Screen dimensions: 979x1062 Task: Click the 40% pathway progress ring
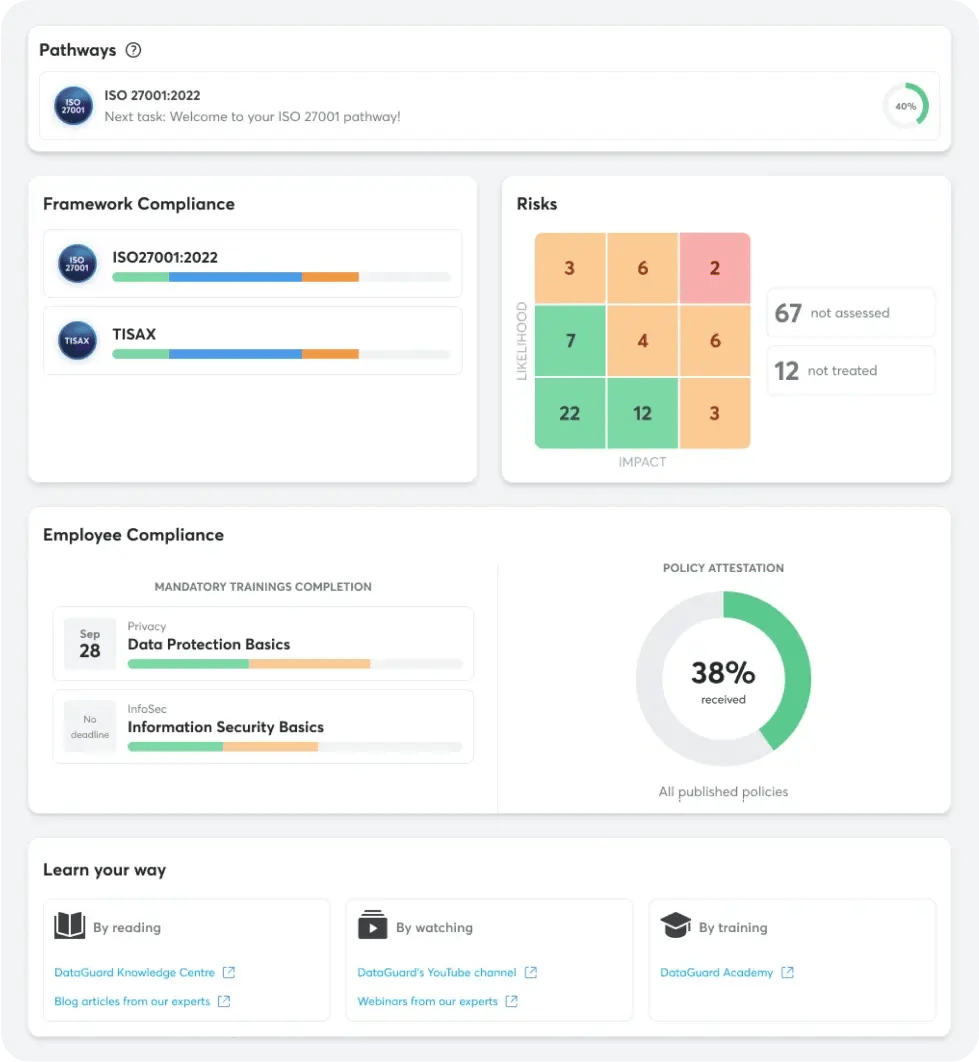(x=905, y=105)
